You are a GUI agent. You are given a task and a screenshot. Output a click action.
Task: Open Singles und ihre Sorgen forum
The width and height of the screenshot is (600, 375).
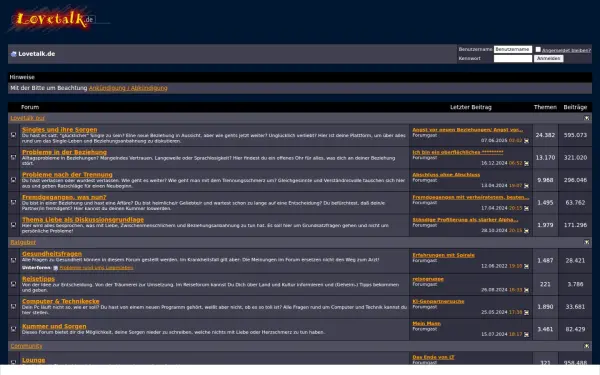coord(60,129)
